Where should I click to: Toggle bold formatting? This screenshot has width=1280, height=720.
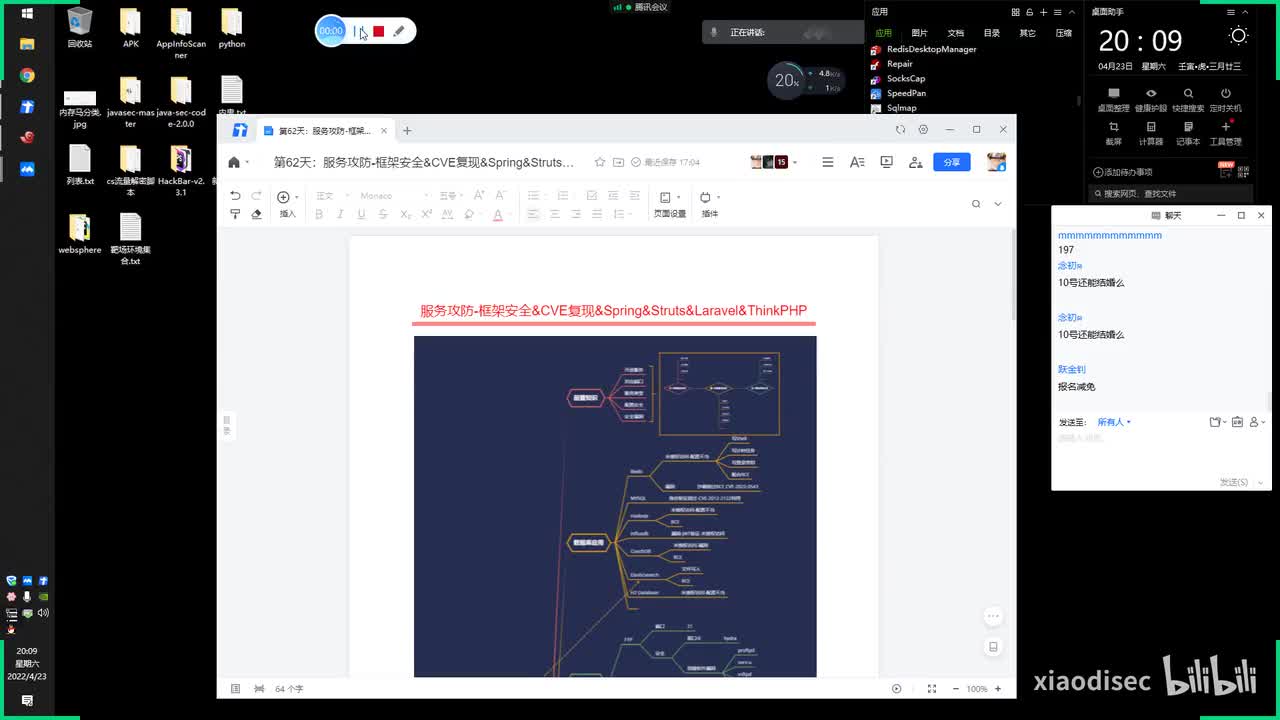[319, 214]
